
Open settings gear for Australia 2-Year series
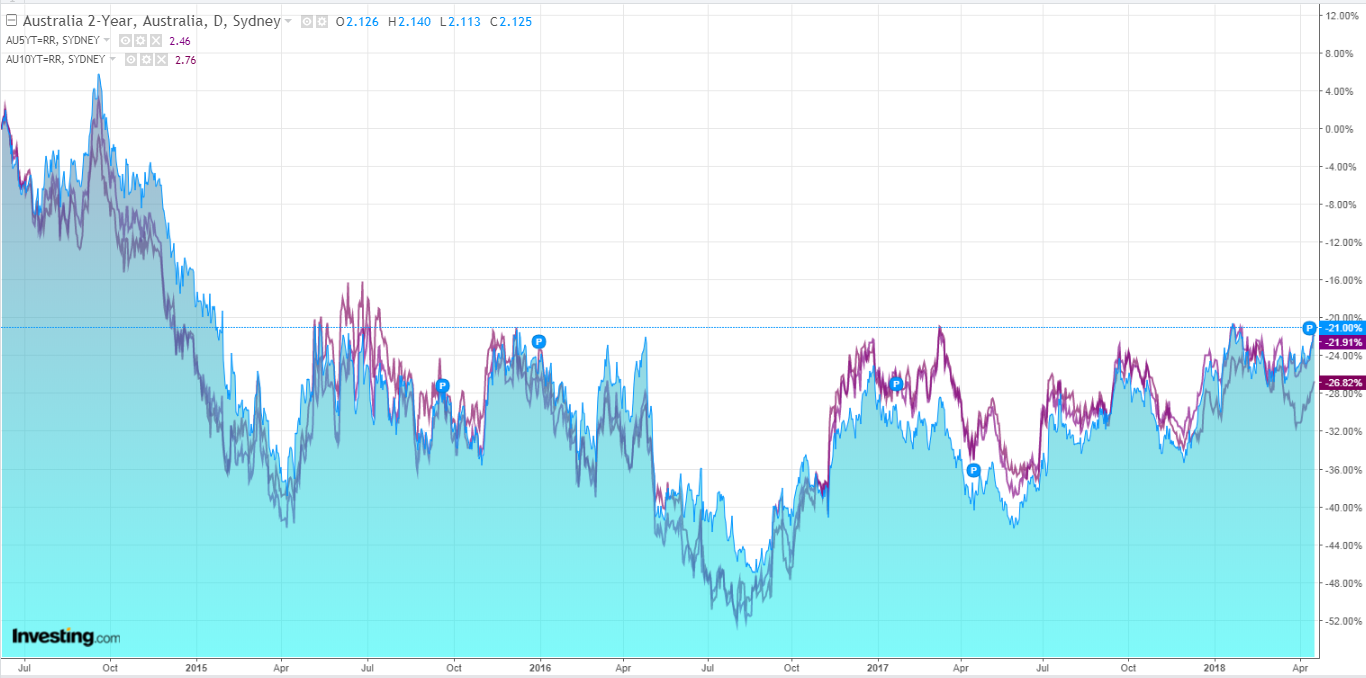coord(321,21)
